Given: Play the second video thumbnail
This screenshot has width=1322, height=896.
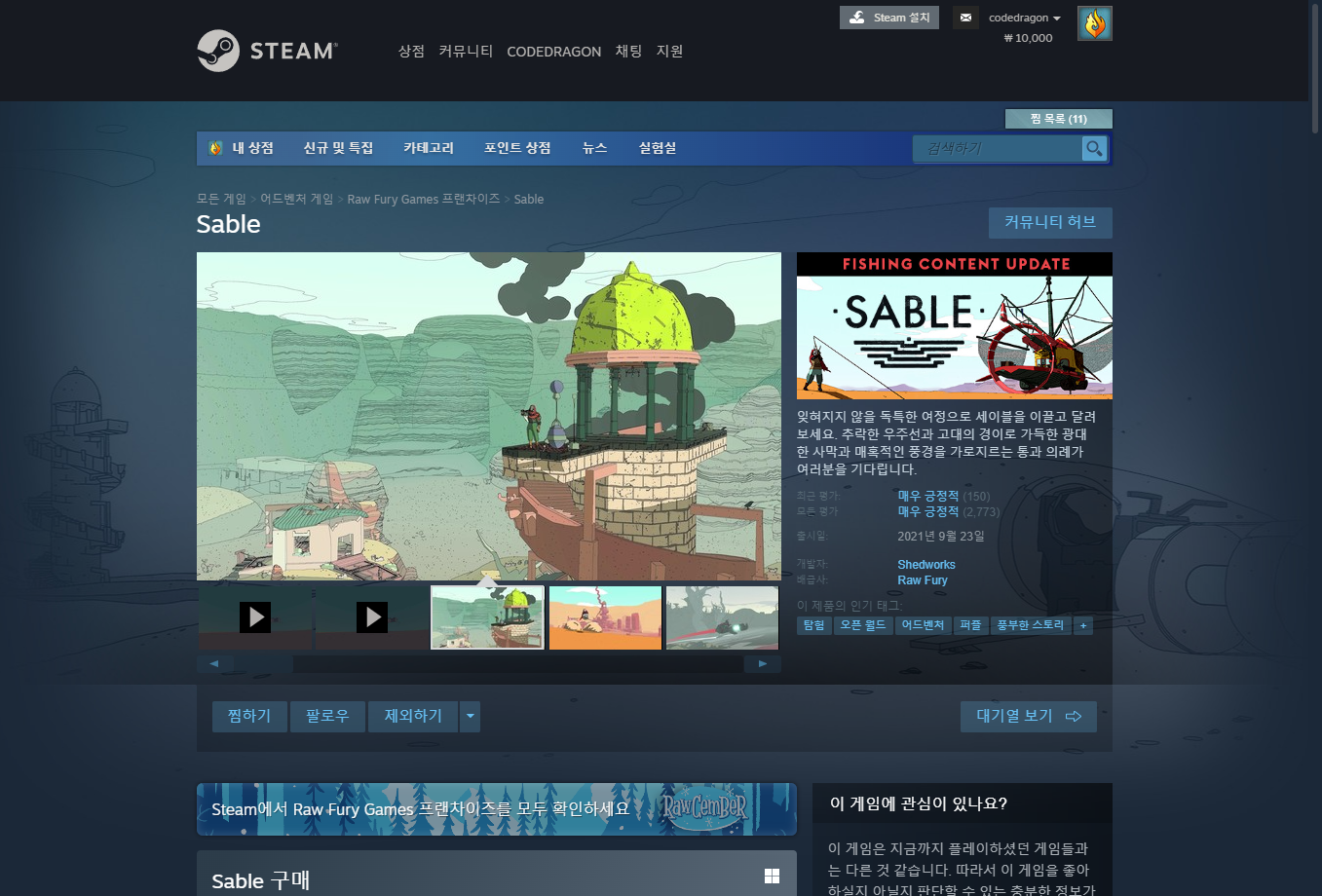Looking at the screenshot, I should [x=371, y=617].
